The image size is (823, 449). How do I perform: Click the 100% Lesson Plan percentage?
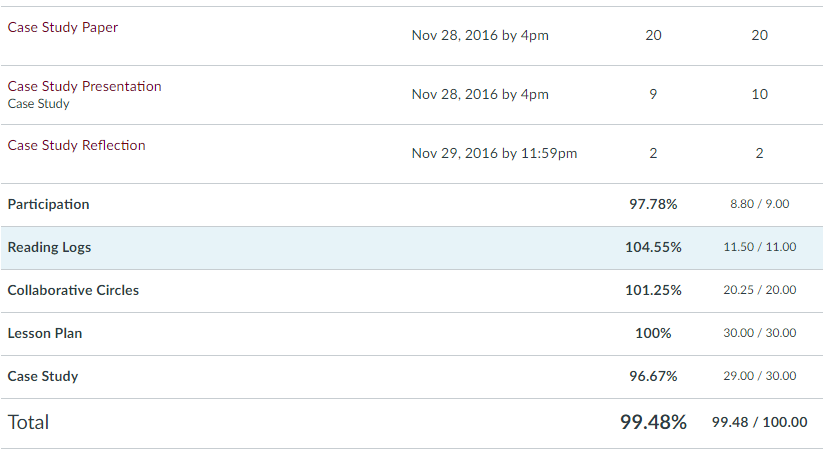coord(653,333)
